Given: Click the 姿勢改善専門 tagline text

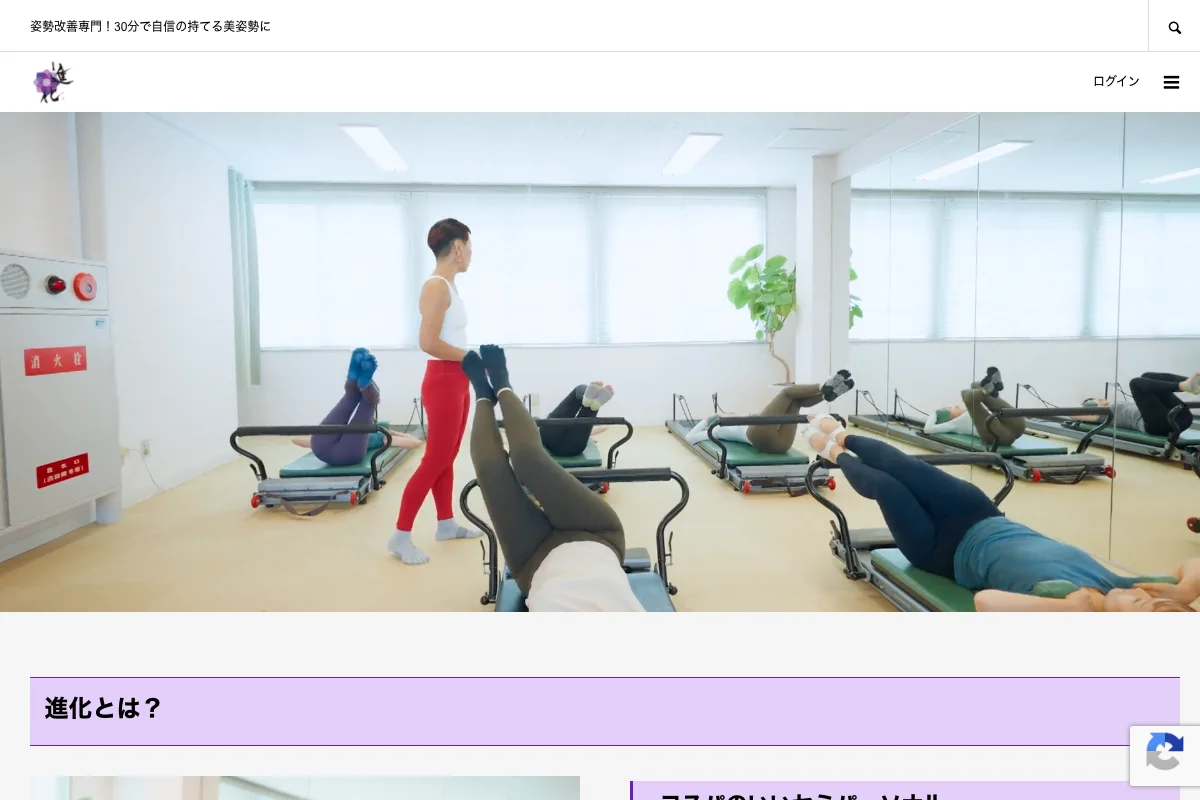Looking at the screenshot, I should point(150,26).
